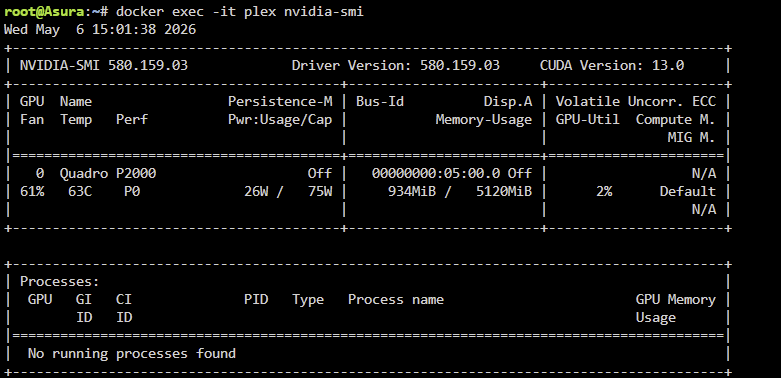Click the Default compute mode text
This screenshot has height=378, width=781.
[687, 191]
